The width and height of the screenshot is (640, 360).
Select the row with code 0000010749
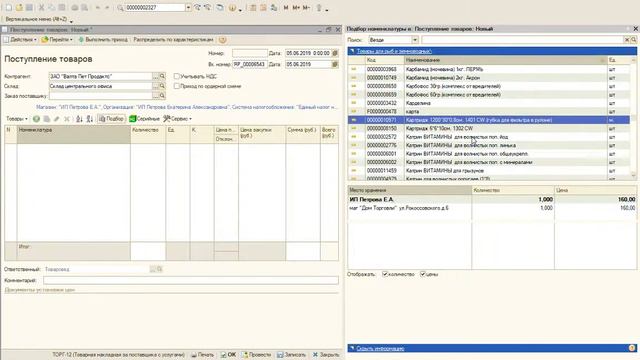(489, 78)
